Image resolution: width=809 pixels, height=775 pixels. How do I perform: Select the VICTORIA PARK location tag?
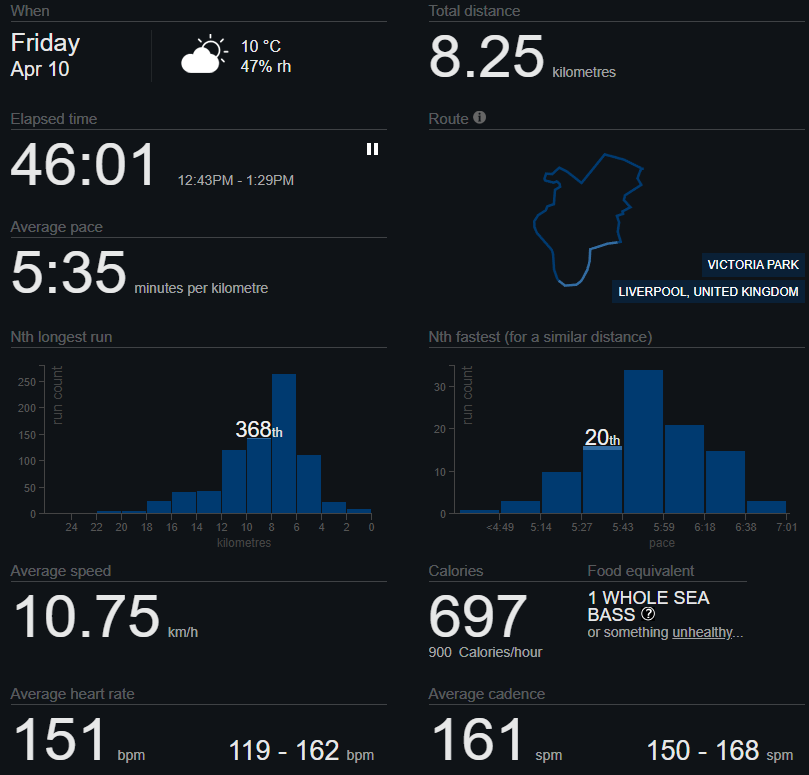[752, 265]
